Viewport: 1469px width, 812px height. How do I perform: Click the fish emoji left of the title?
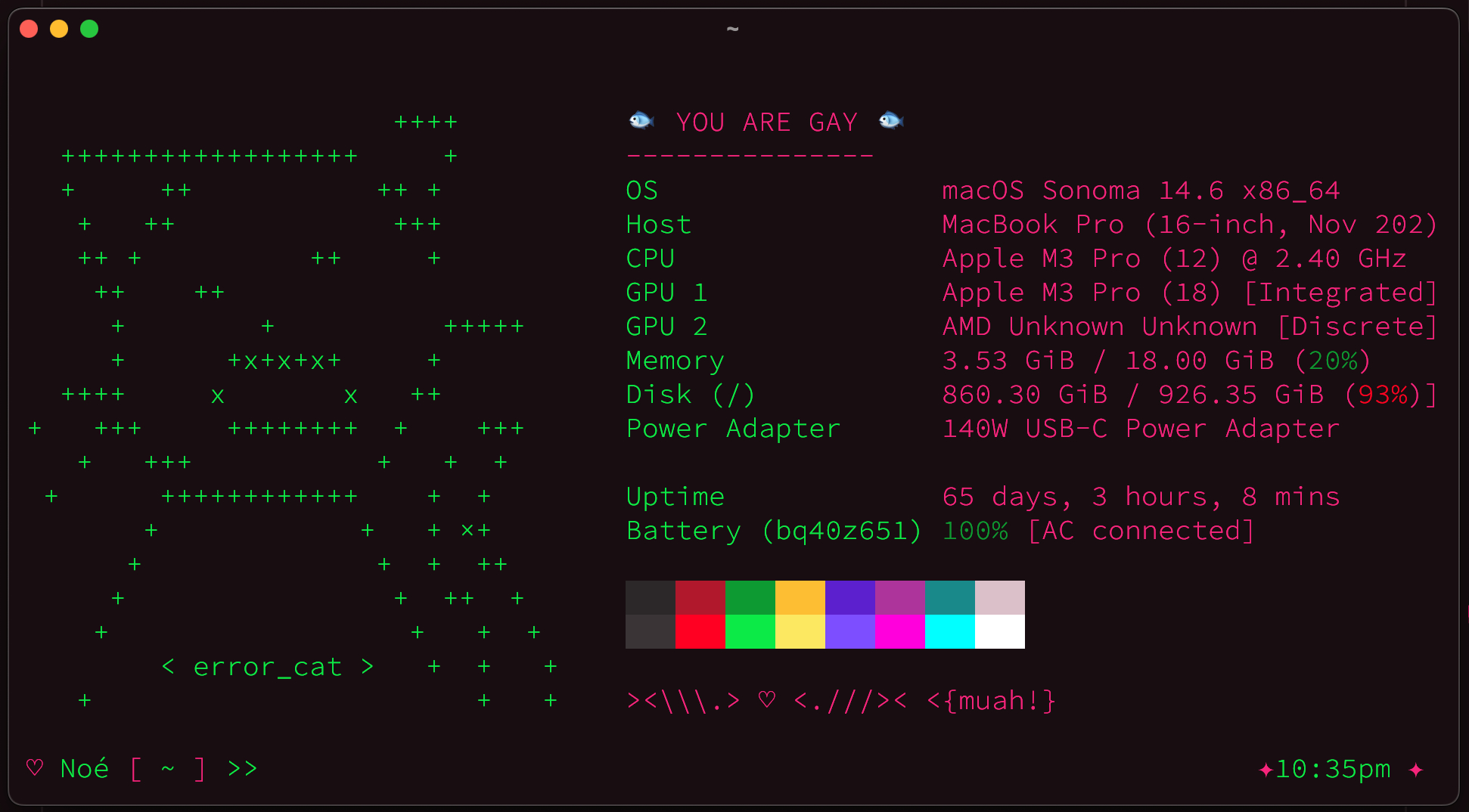(641, 120)
